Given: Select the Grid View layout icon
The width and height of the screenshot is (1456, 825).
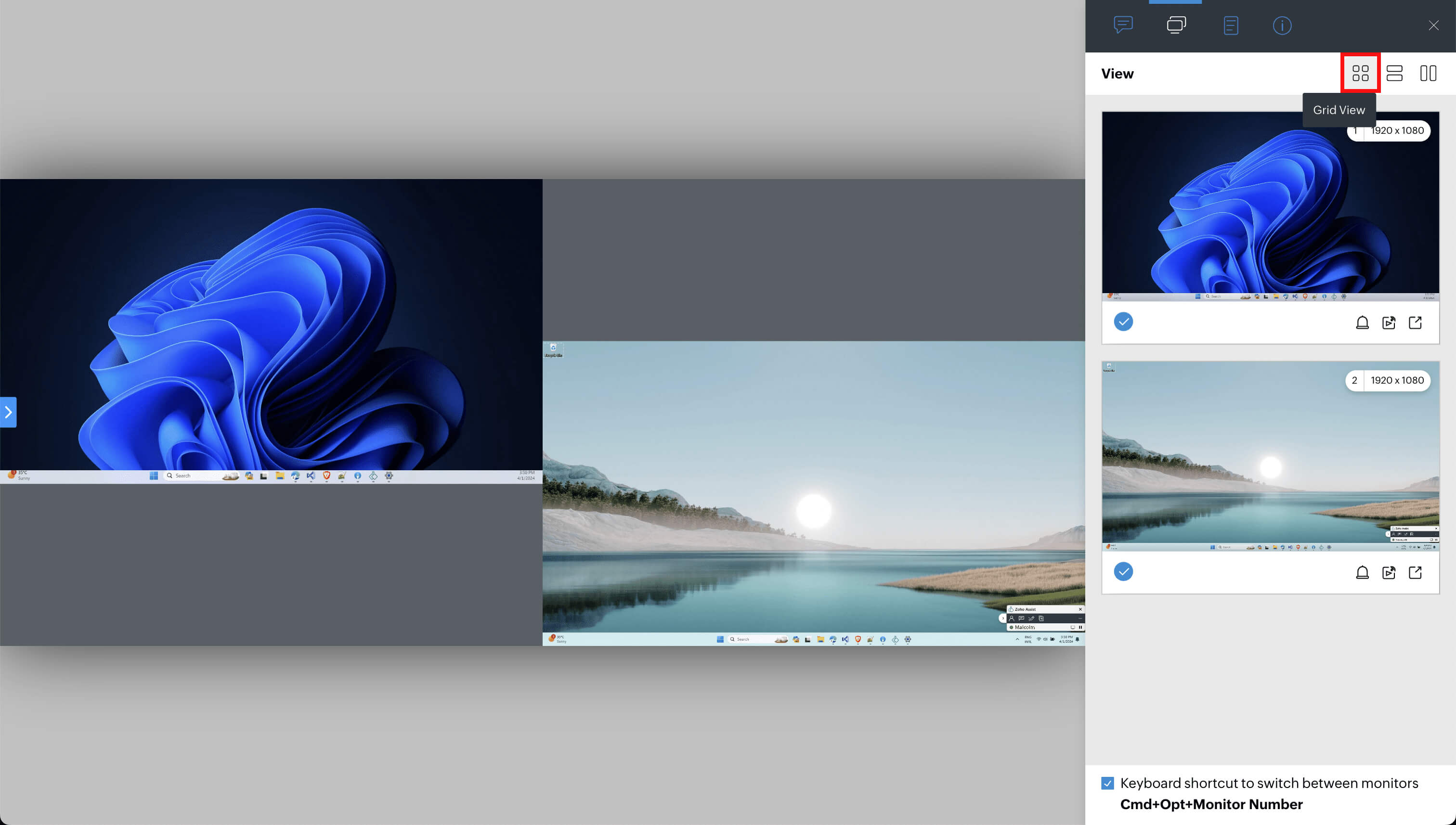Looking at the screenshot, I should pos(1360,73).
